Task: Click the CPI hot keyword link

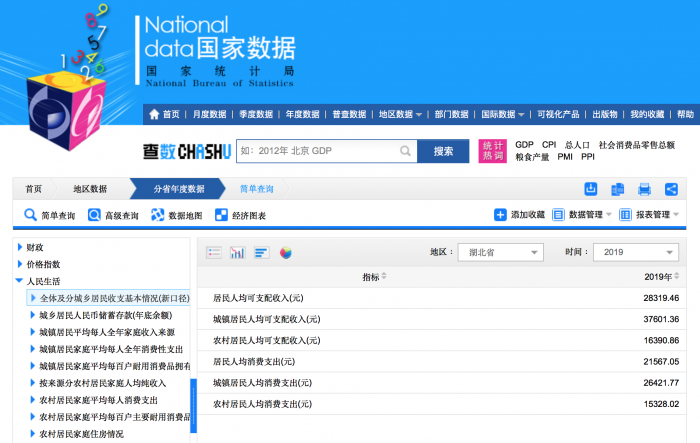Action: (x=549, y=145)
